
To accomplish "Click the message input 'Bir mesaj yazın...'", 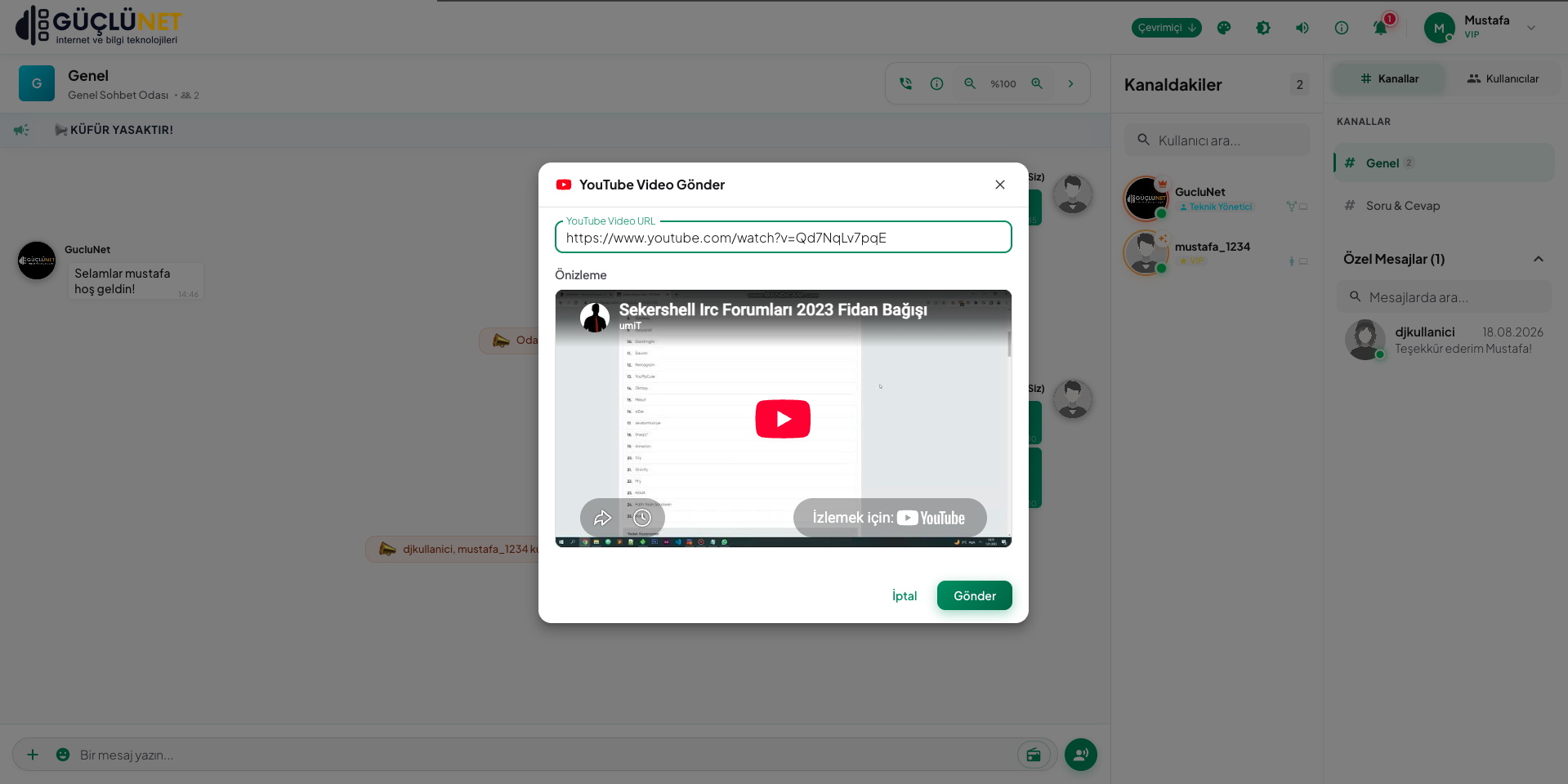I will [543, 755].
